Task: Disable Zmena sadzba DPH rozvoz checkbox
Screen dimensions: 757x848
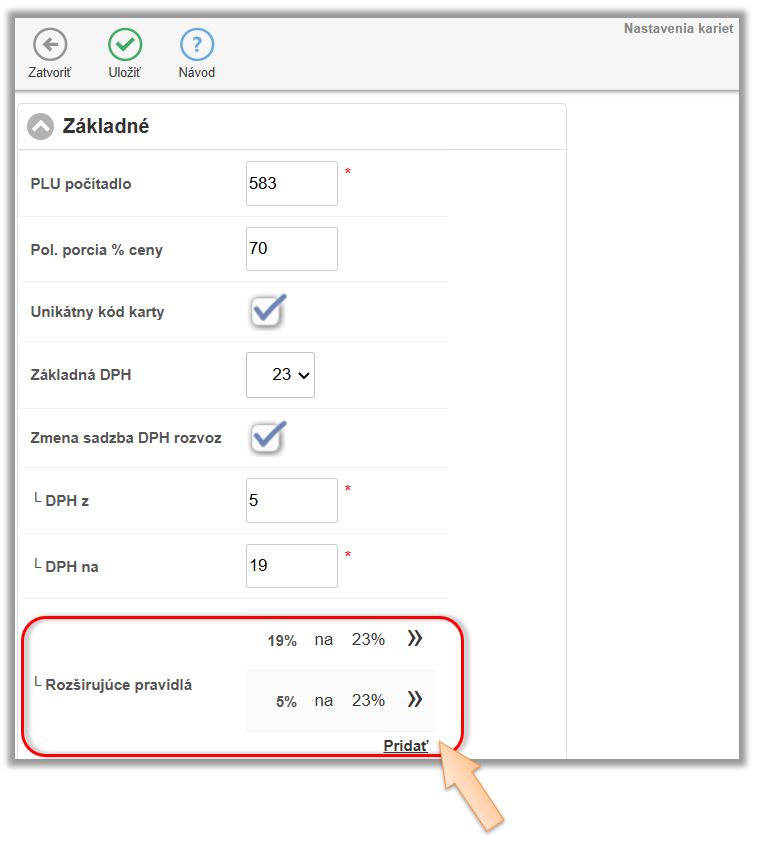Action: 268,437
